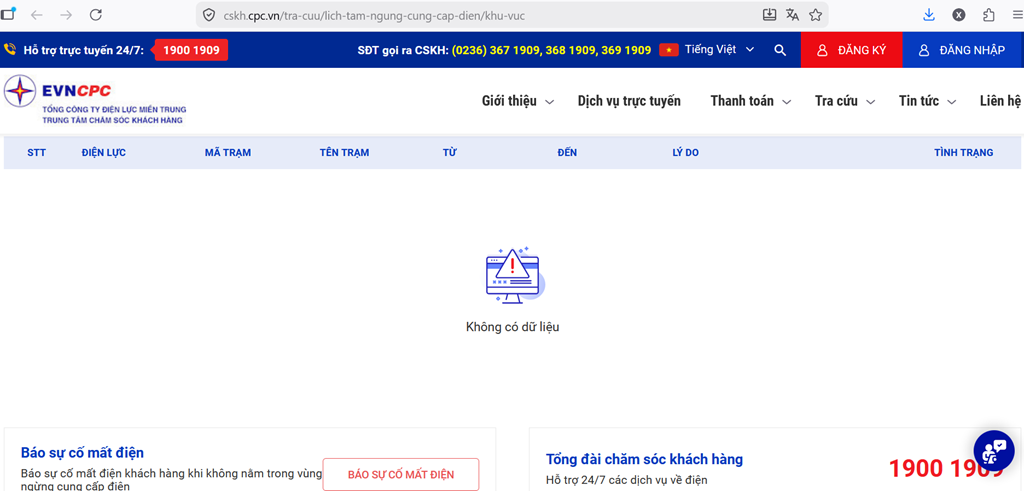Expand the Tra cứu menu
Screen dimensions: 1024x491
[x=845, y=101]
